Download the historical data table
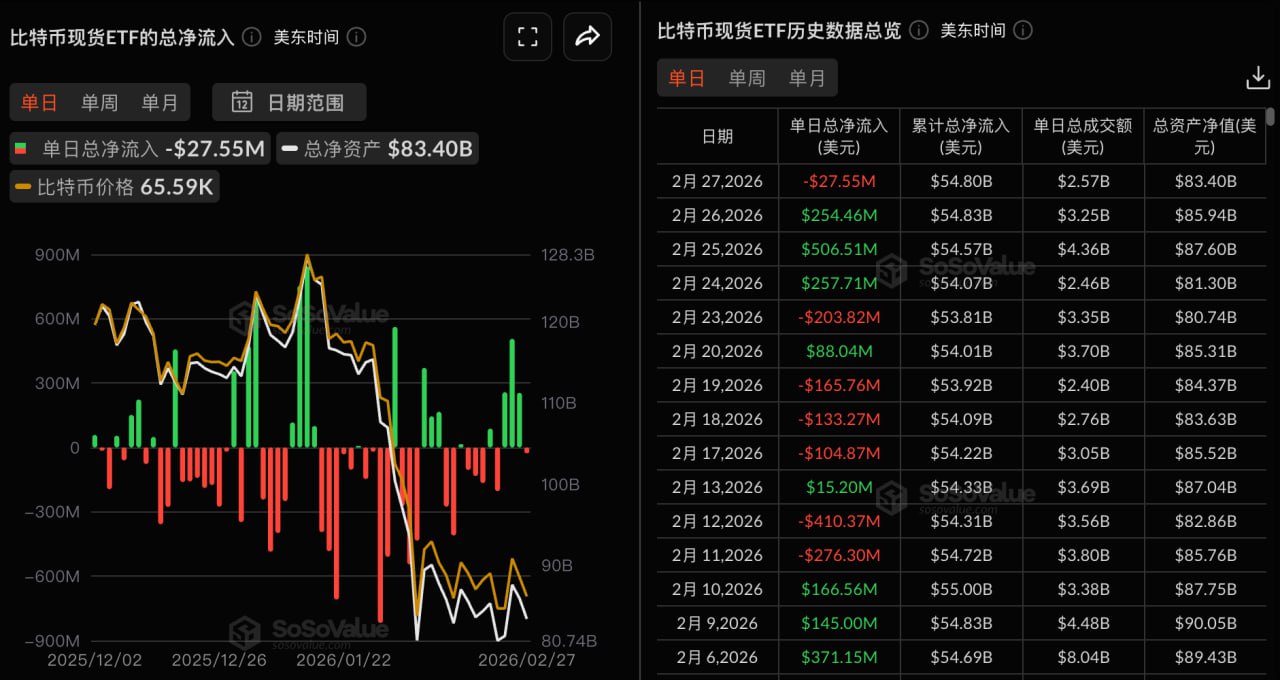The height and width of the screenshot is (680, 1280). (x=1257, y=78)
